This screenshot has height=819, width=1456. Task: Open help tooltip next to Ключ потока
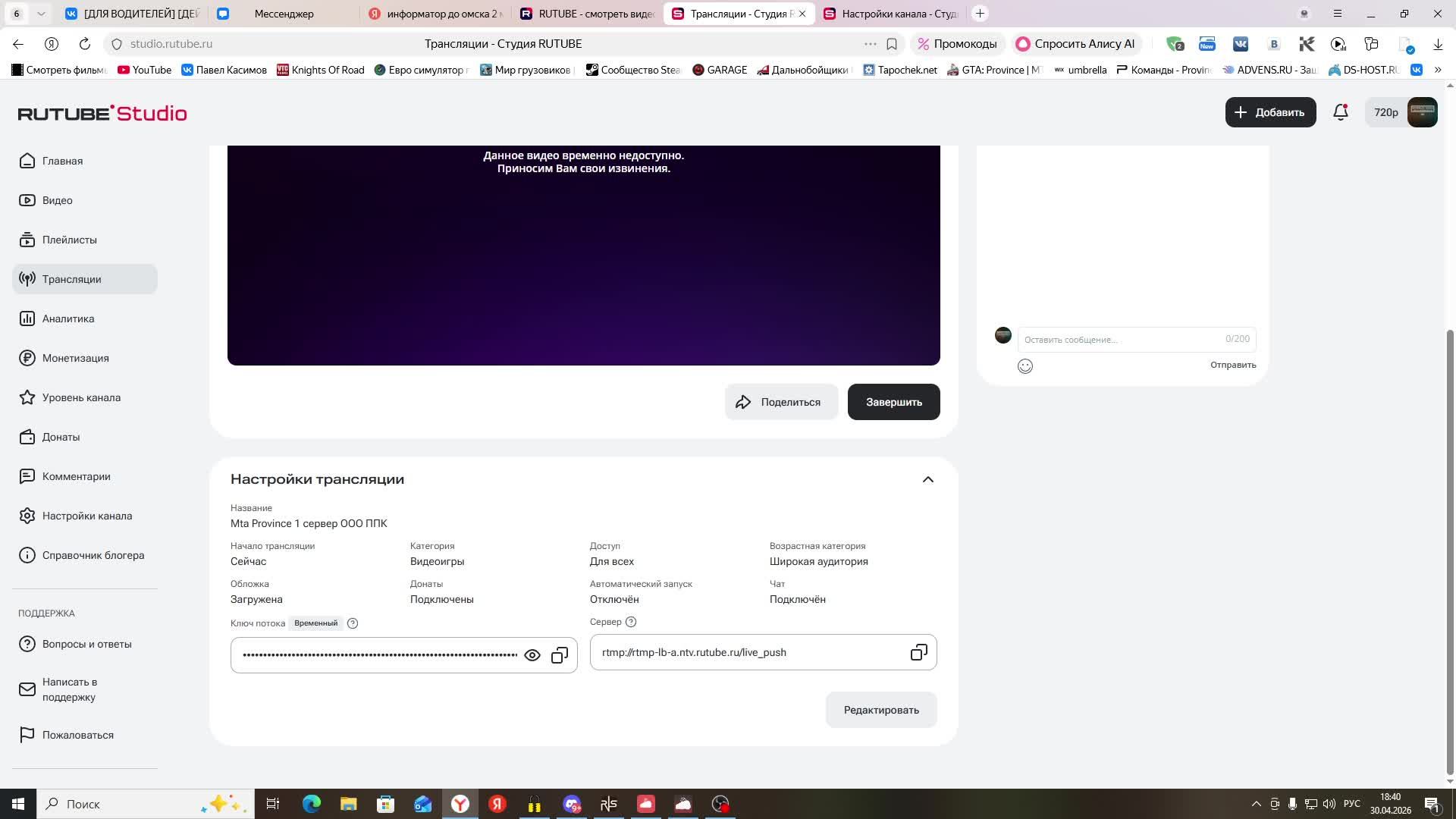pyautogui.click(x=352, y=623)
